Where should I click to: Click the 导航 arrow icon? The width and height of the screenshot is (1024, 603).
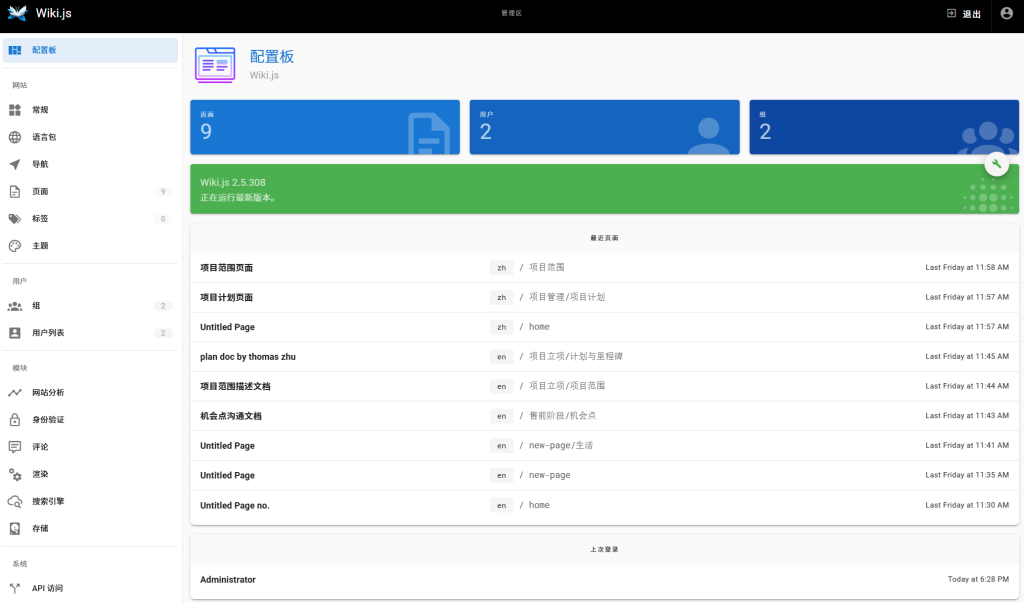click(x=15, y=164)
